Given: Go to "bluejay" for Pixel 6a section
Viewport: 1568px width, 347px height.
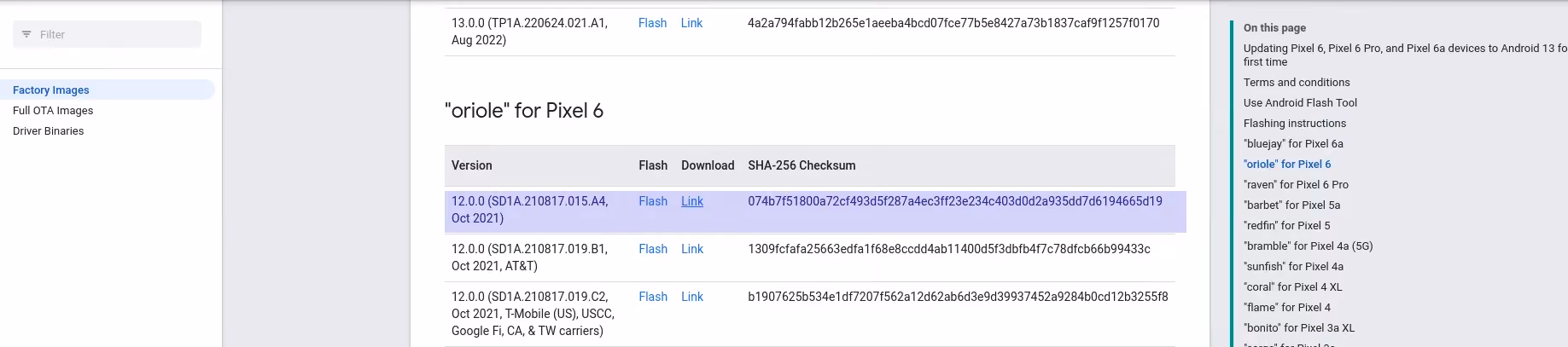Looking at the screenshot, I should [x=1293, y=144].
